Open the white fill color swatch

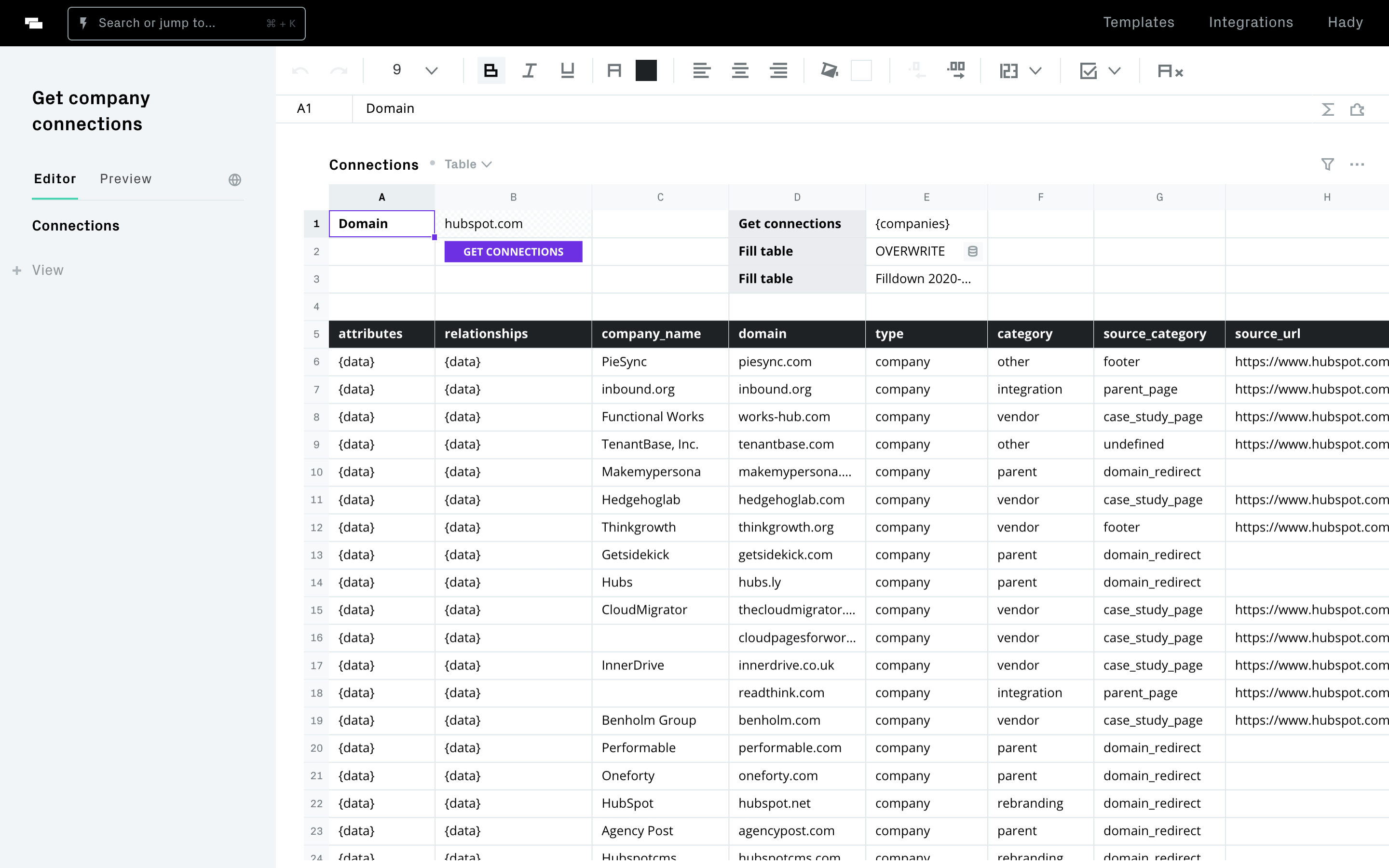[861, 70]
